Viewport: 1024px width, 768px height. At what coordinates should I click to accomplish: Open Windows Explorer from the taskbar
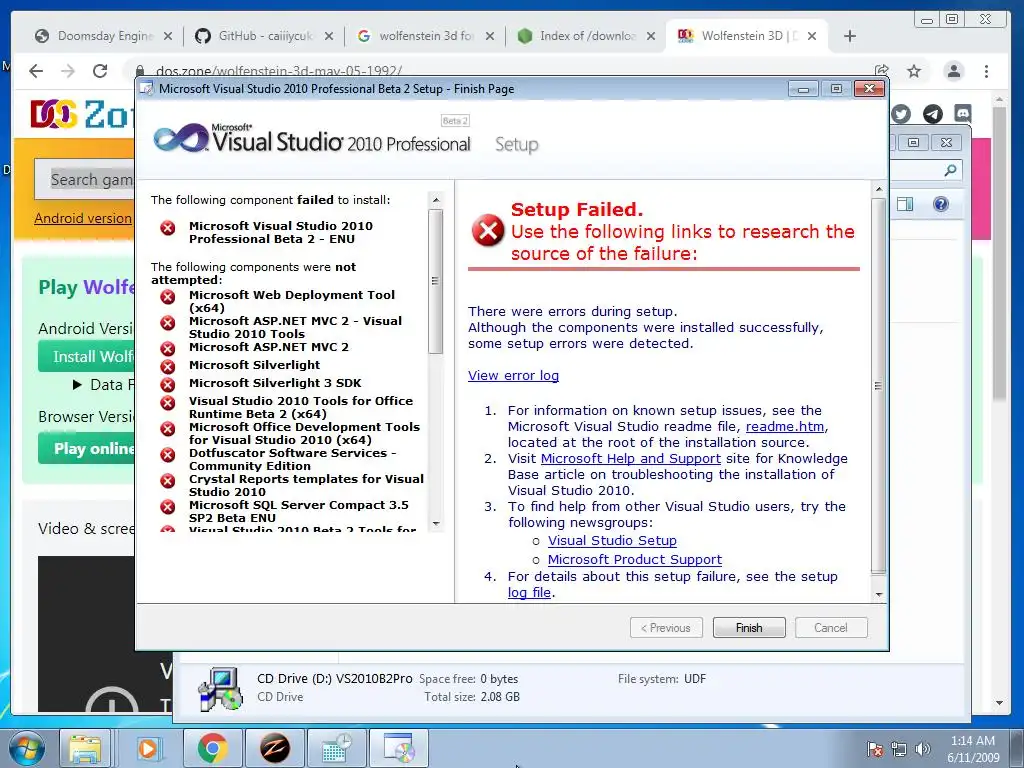[x=86, y=748]
